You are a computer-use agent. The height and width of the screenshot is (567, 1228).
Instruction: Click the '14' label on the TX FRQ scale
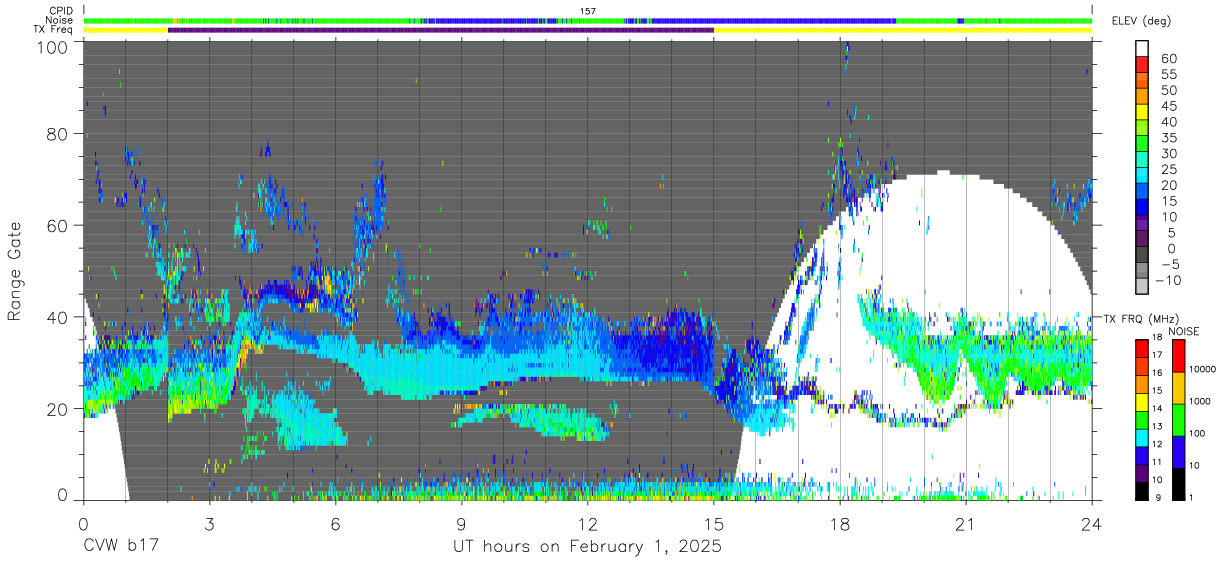(1158, 407)
